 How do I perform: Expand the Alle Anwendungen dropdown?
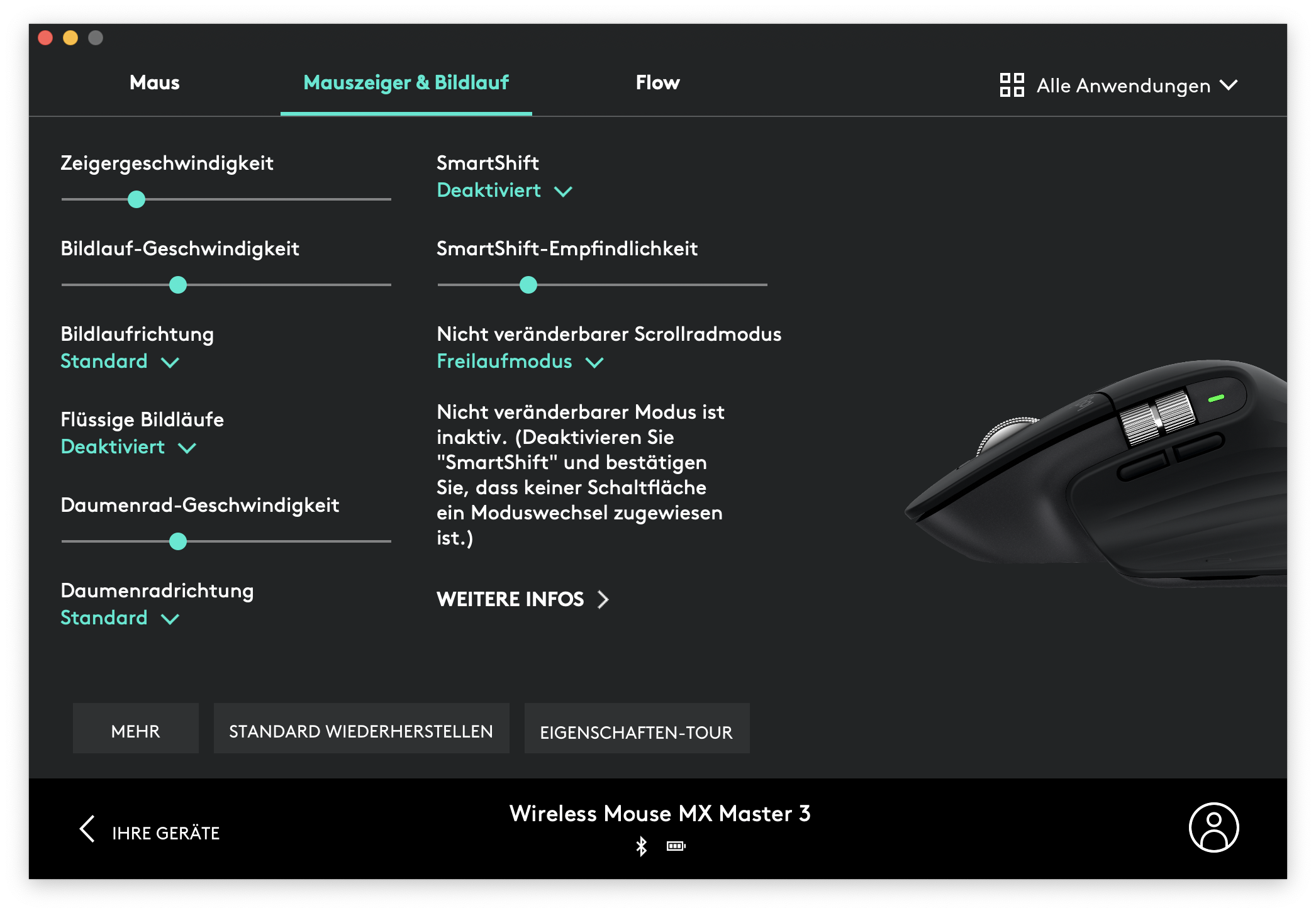[x=1119, y=85]
